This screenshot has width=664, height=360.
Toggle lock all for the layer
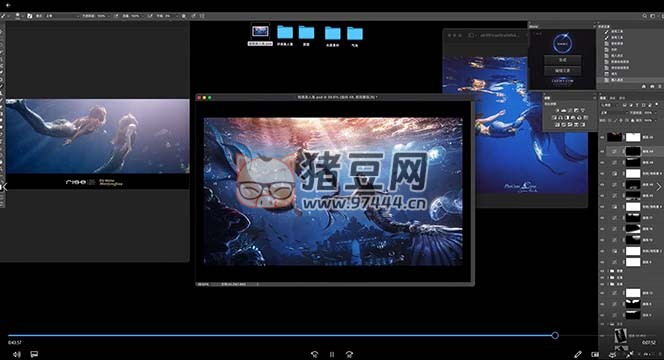coord(632,120)
